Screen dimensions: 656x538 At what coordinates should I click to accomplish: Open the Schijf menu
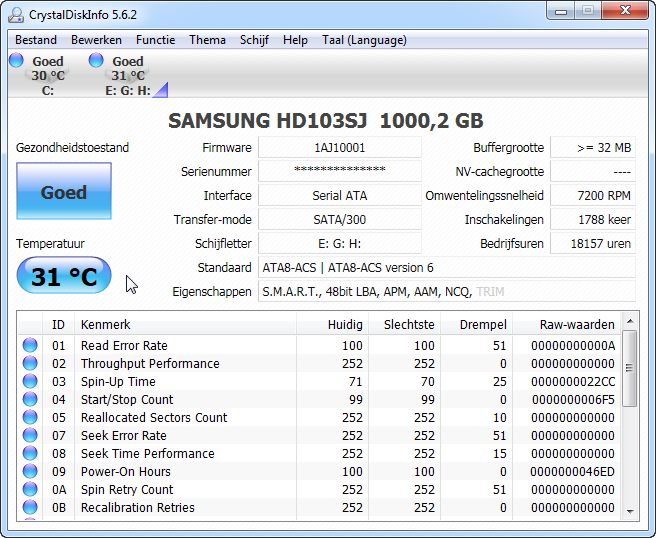pos(254,40)
